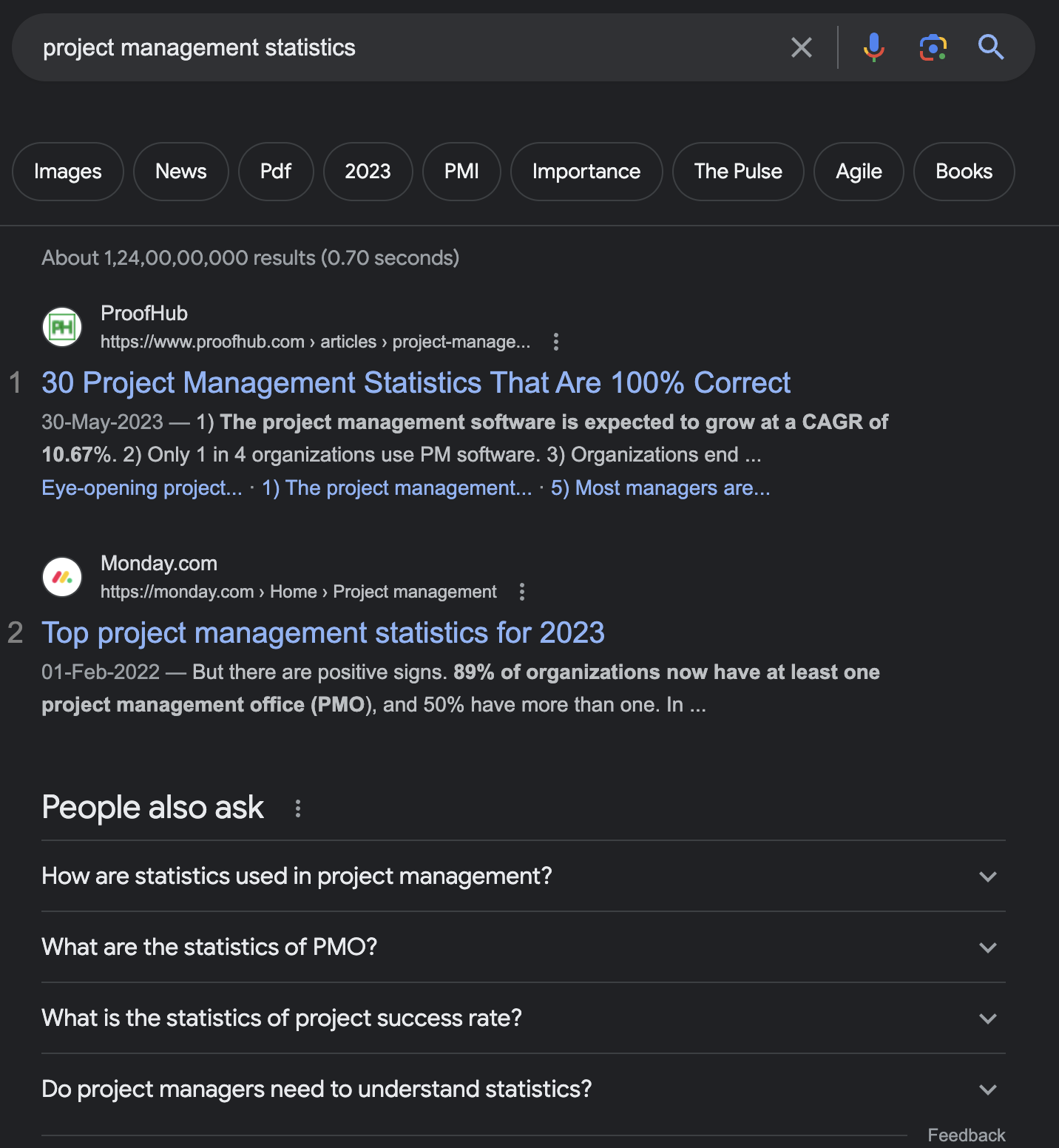The image size is (1059, 1148).
Task: Open more options for ProofHub result
Action: [x=556, y=342]
